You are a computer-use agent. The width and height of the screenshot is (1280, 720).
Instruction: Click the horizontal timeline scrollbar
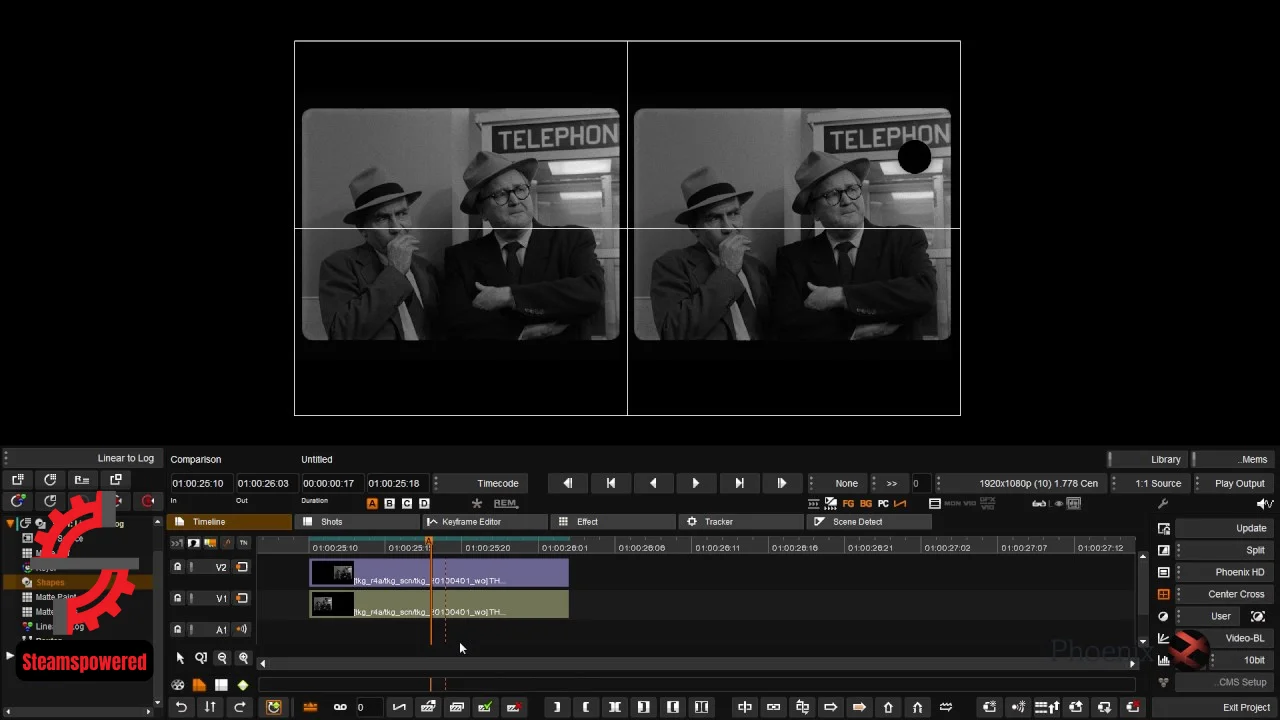[x=697, y=663]
